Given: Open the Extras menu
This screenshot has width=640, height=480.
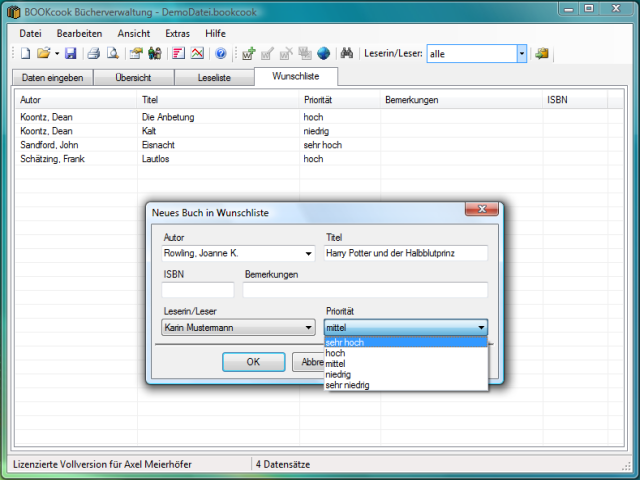Looking at the screenshot, I should [x=177, y=33].
